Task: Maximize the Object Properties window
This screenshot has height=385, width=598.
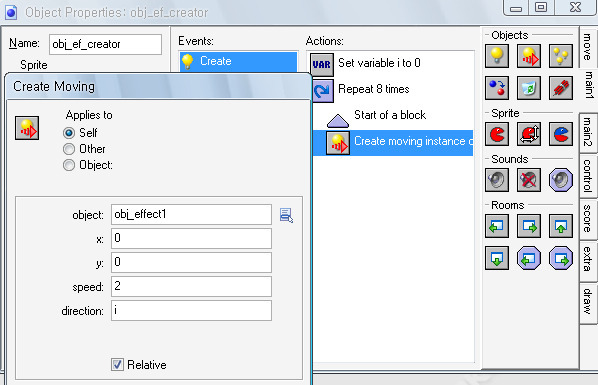Action: click(x=541, y=8)
